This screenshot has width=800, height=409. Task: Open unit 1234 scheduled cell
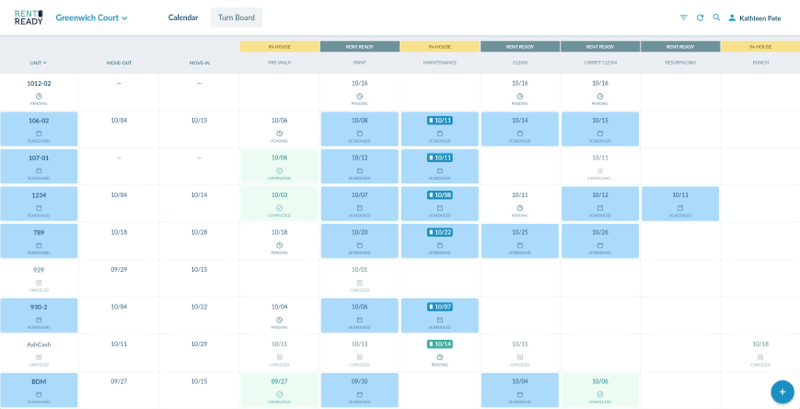39,203
